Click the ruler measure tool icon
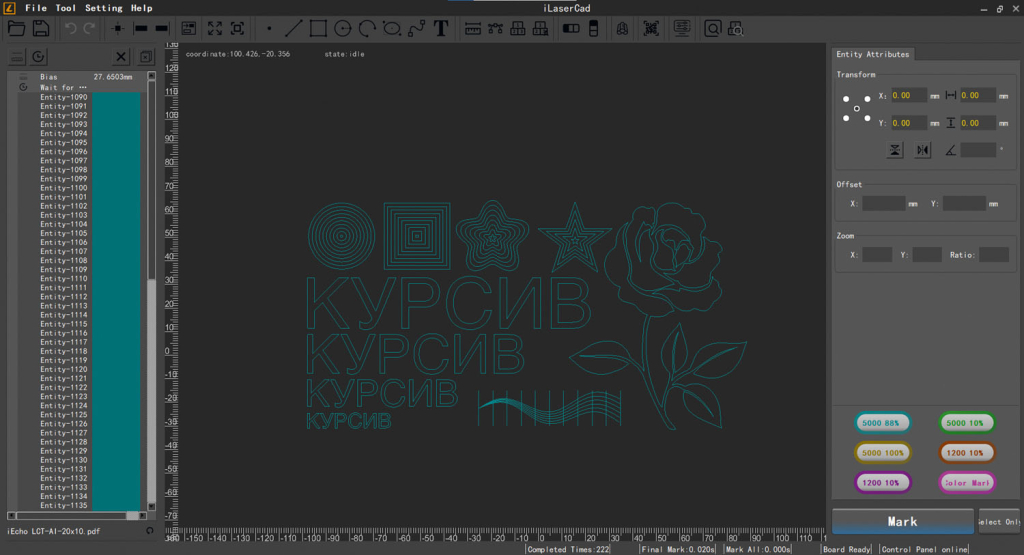The image size is (1024, 555). (473, 29)
